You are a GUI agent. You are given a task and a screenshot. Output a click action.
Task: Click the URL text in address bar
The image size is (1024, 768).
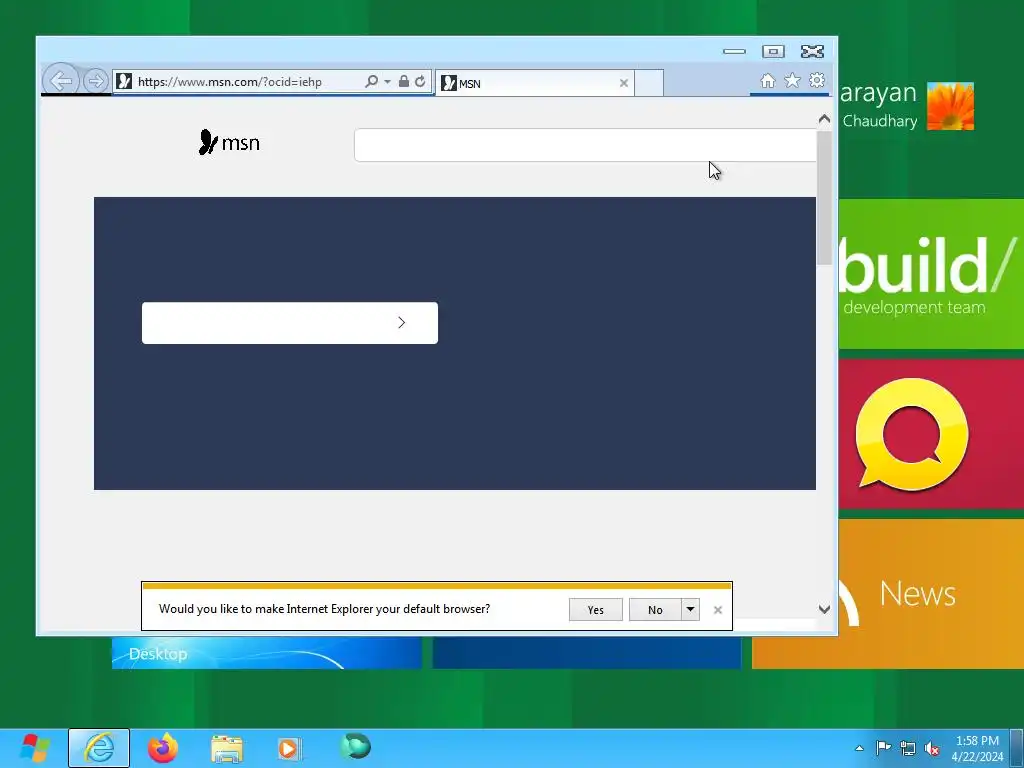[x=230, y=82]
